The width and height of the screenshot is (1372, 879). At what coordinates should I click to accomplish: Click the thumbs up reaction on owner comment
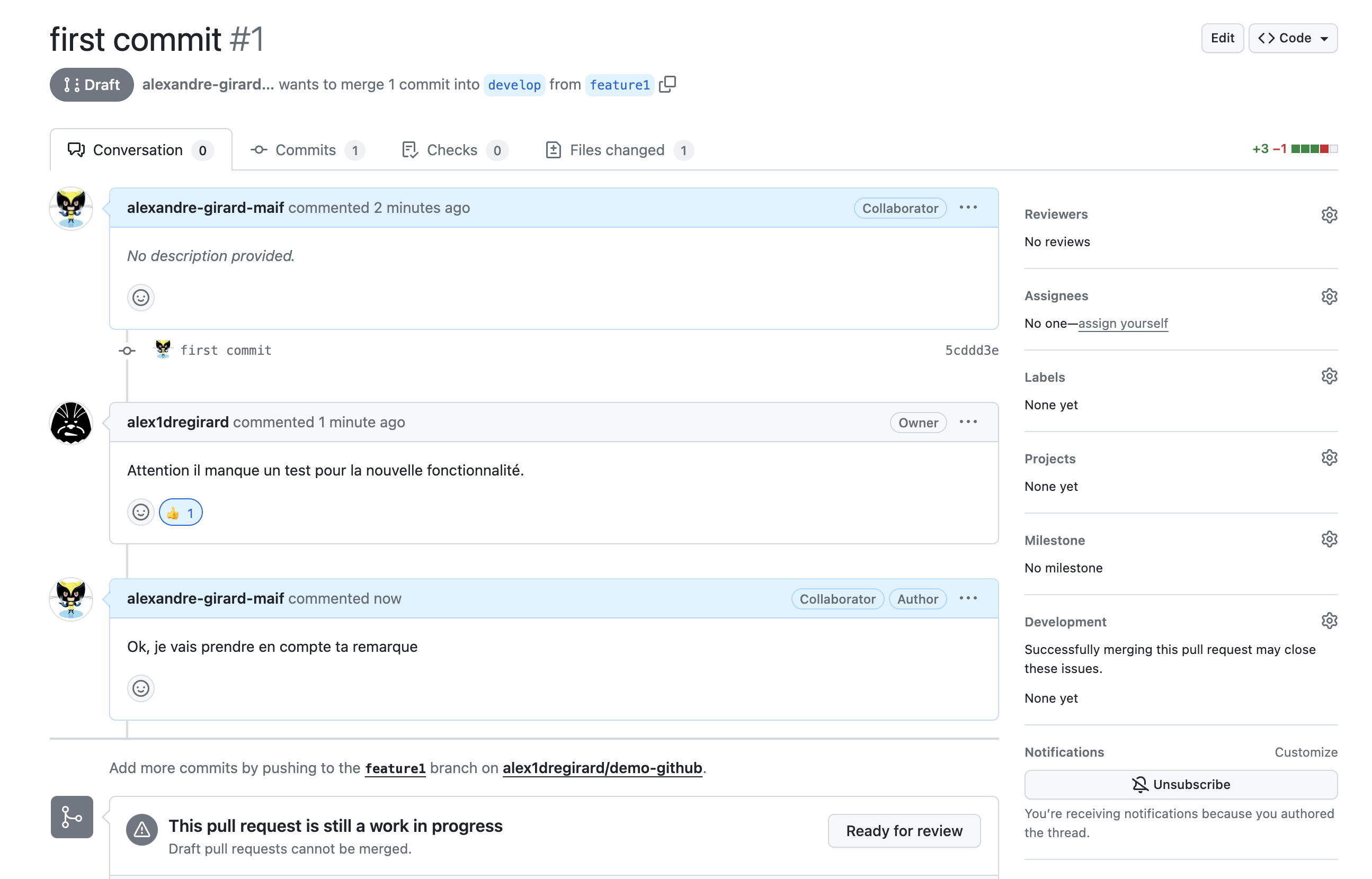[x=181, y=512]
